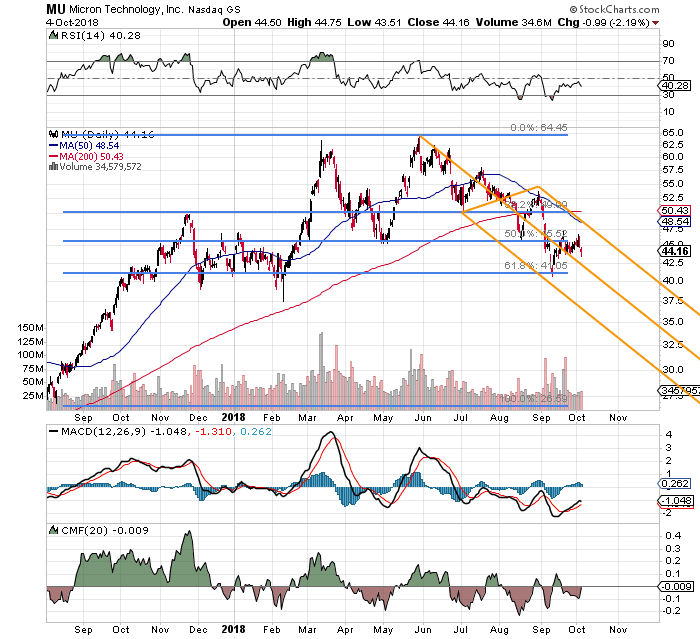Image resolution: width=700 pixels, height=639 pixels.
Task: Click the 70 level on the RSI axis
Action: coord(669,61)
